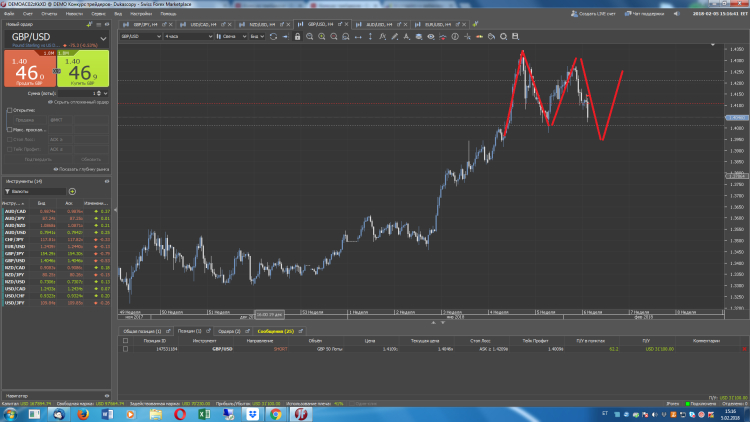750x422 pixels.
Task: Toggle the Открытие checkbox
Action: pyautogui.click(x=10, y=110)
